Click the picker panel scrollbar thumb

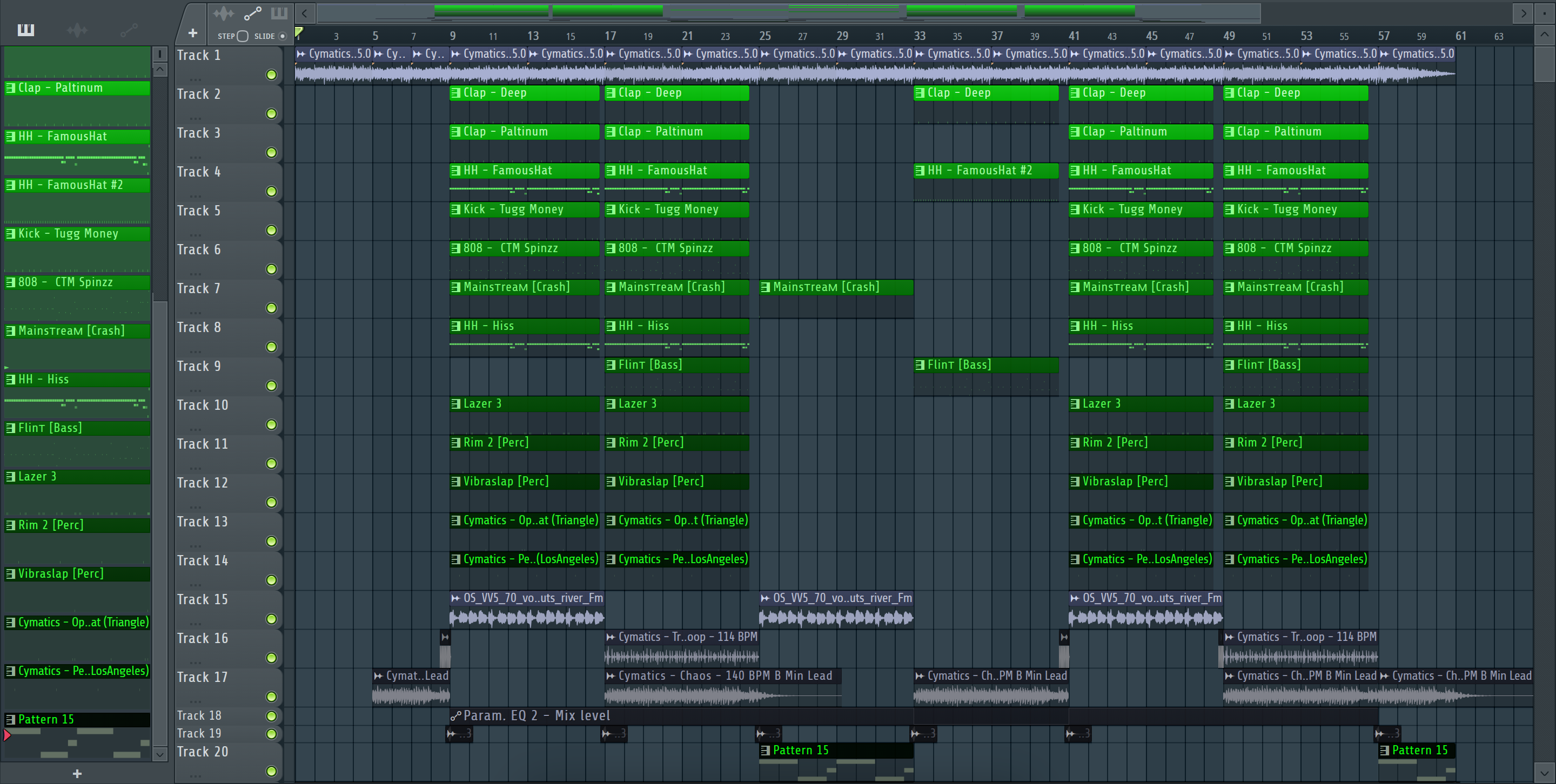159,525
